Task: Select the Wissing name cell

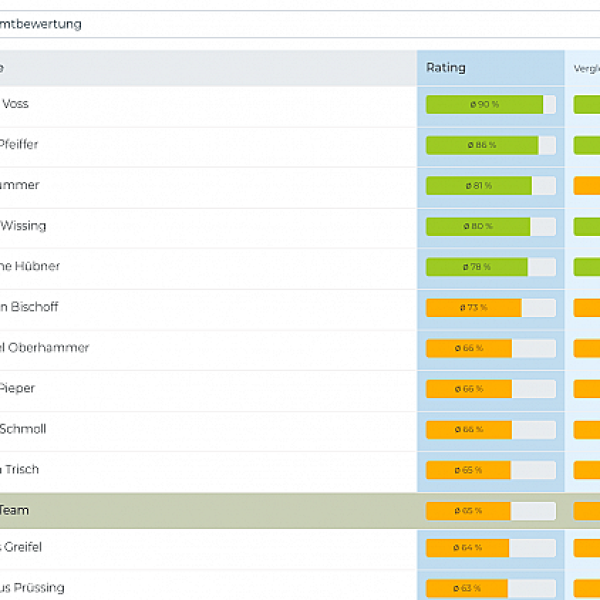Action: (x=208, y=228)
